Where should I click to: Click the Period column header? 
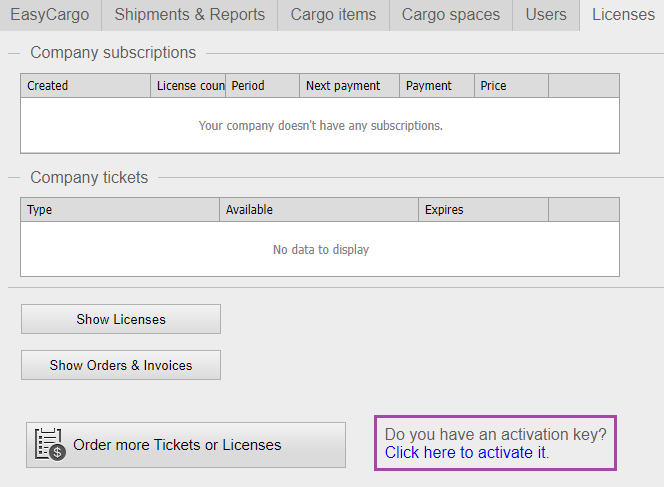click(262, 86)
